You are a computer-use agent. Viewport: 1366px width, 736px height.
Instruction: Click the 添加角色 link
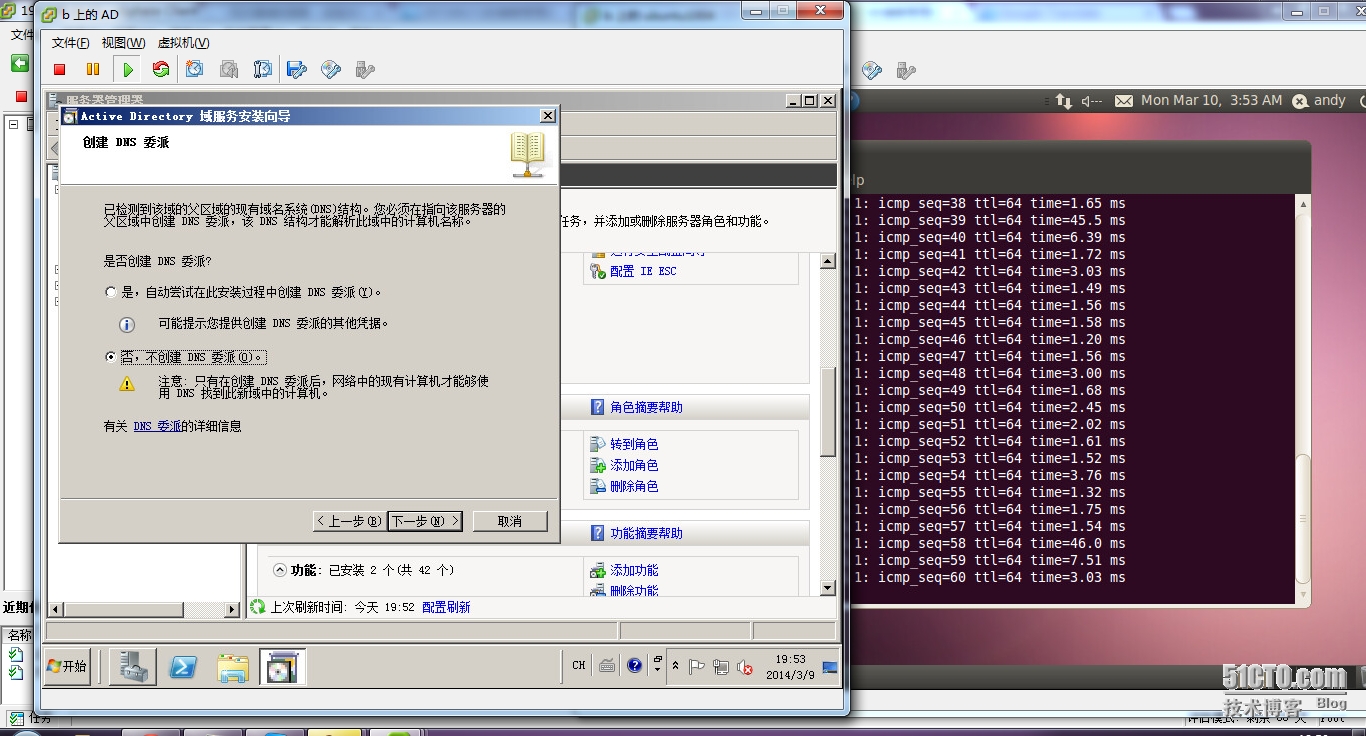[634, 465]
